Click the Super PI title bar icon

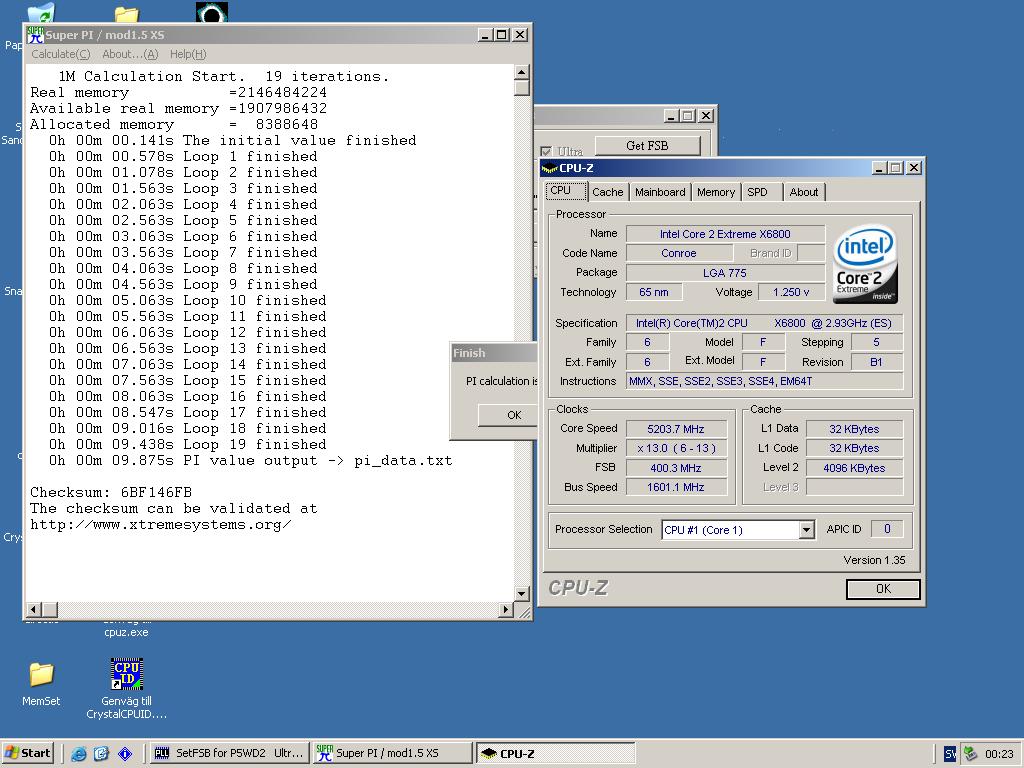tap(35, 35)
